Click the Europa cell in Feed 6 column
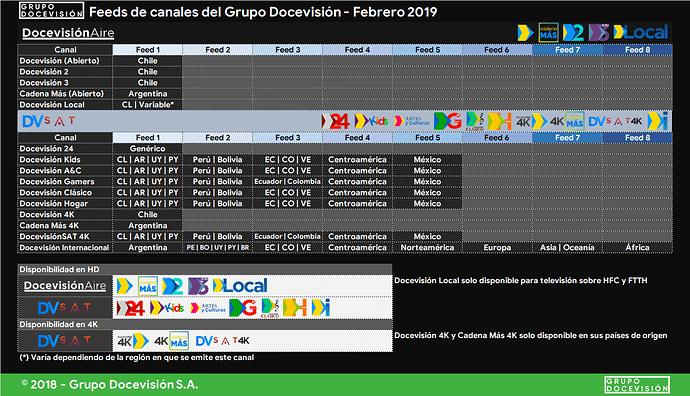This screenshot has height=396, width=690. point(497,248)
